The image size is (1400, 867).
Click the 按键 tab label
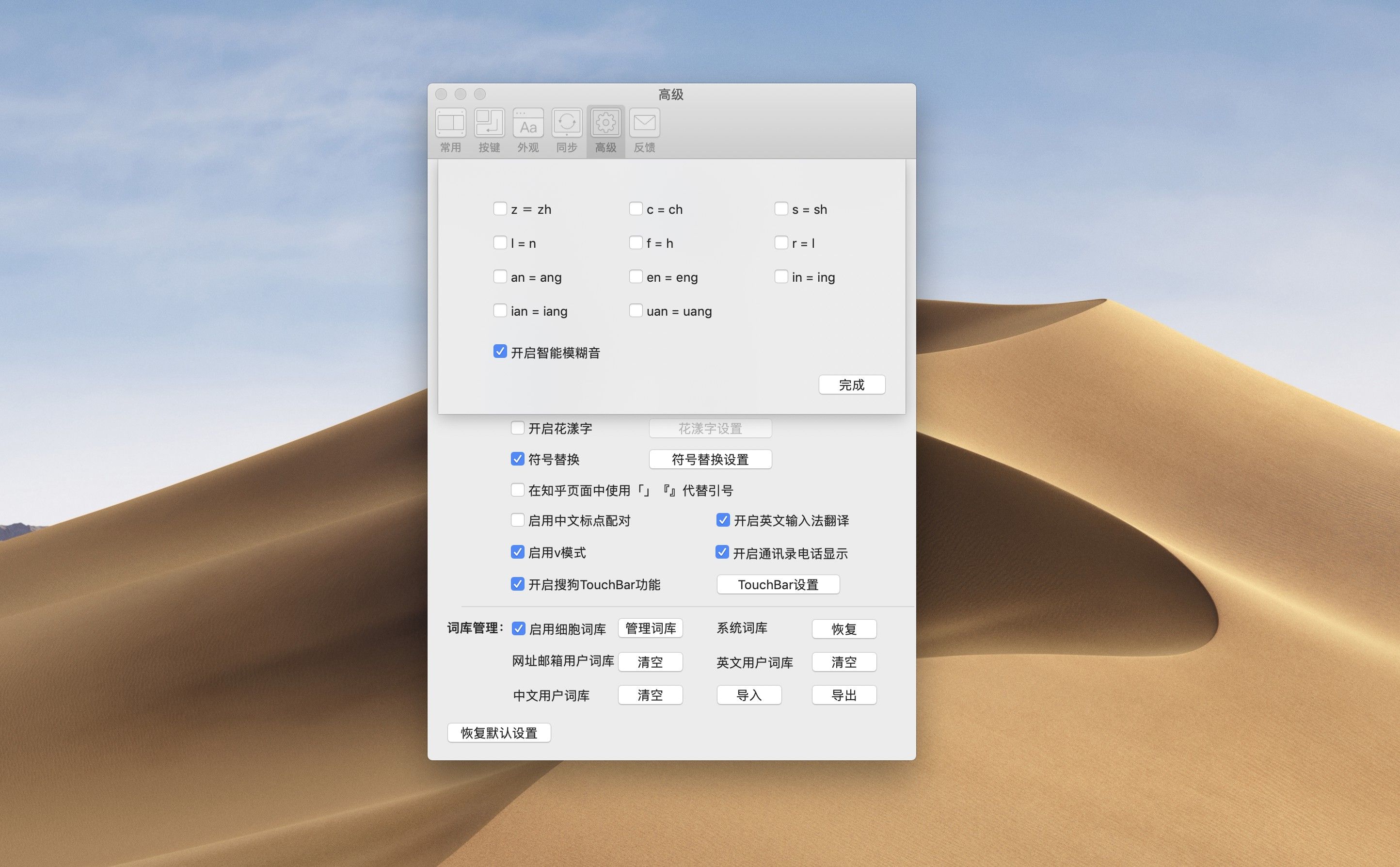click(x=490, y=147)
